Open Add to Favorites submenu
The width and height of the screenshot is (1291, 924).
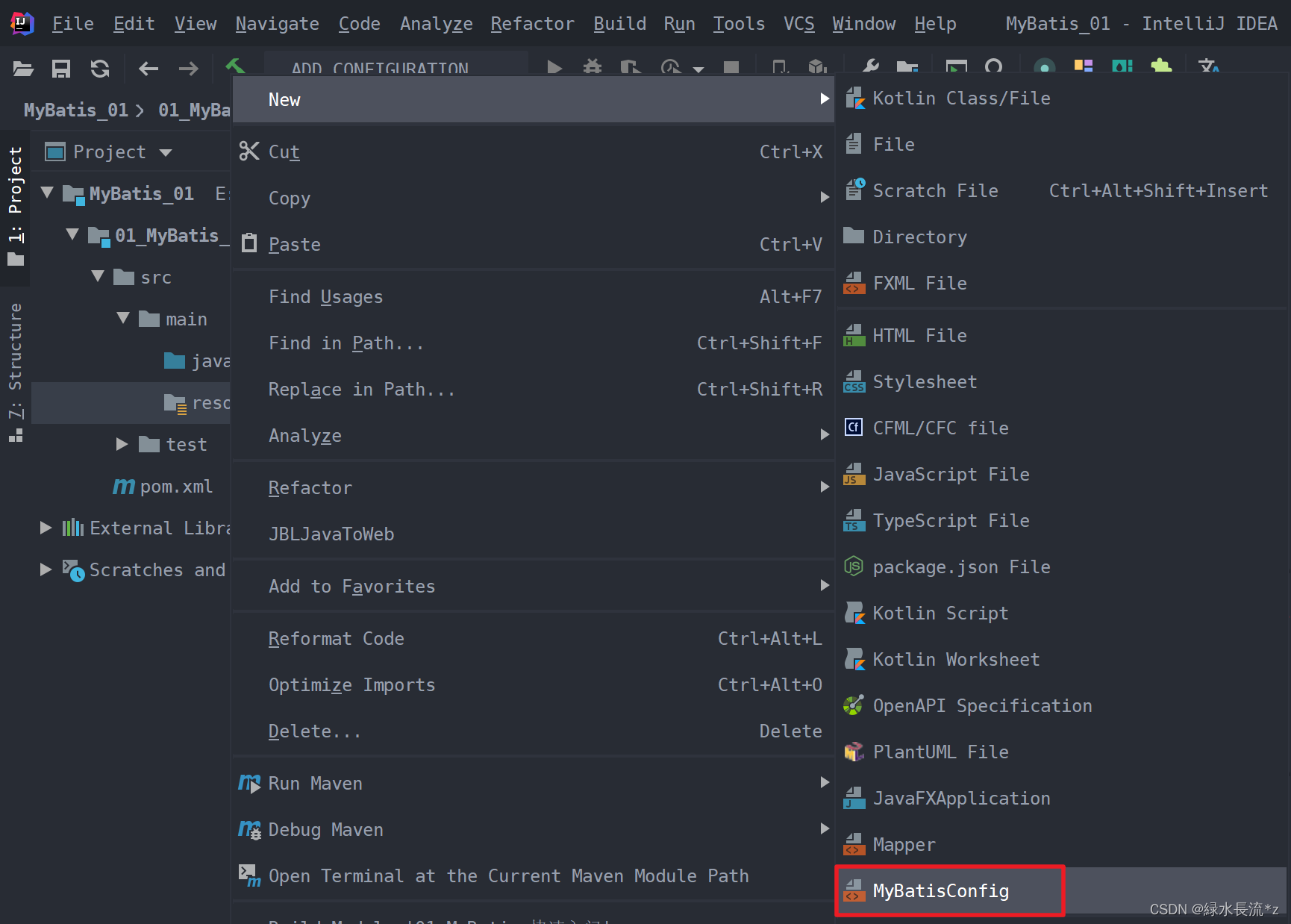pyautogui.click(x=533, y=586)
